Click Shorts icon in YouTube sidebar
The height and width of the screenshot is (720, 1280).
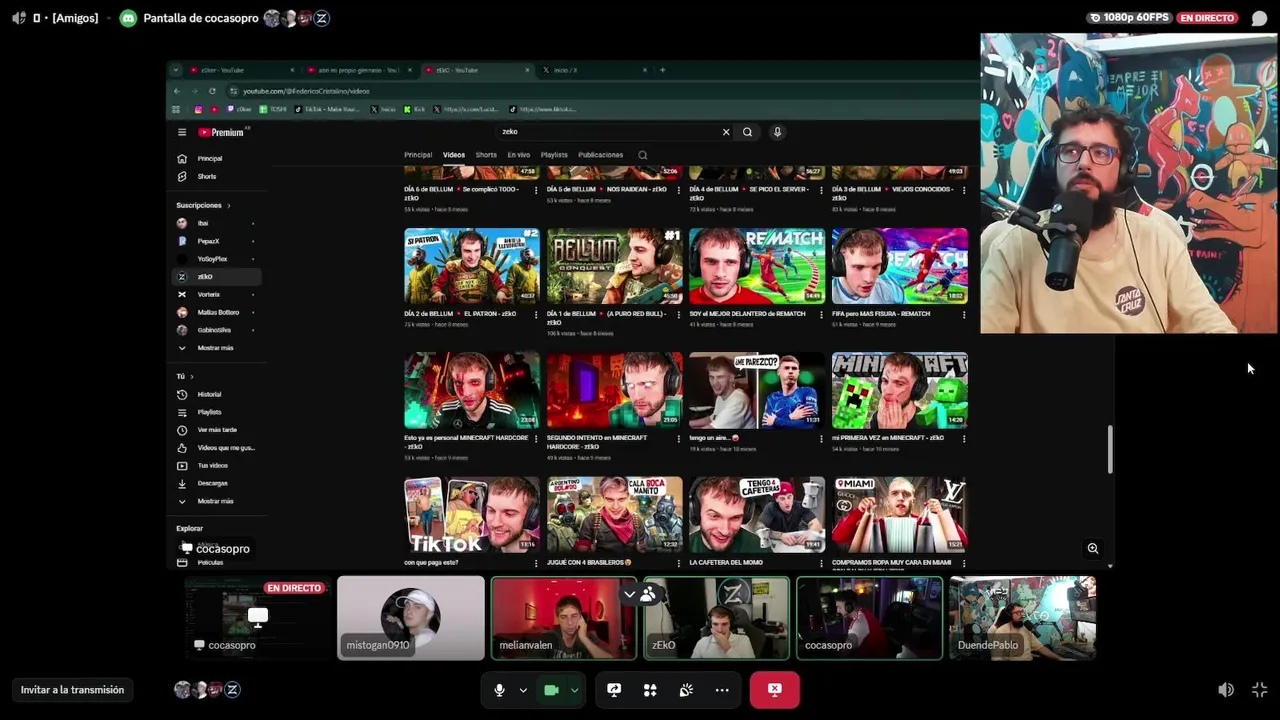click(x=182, y=176)
